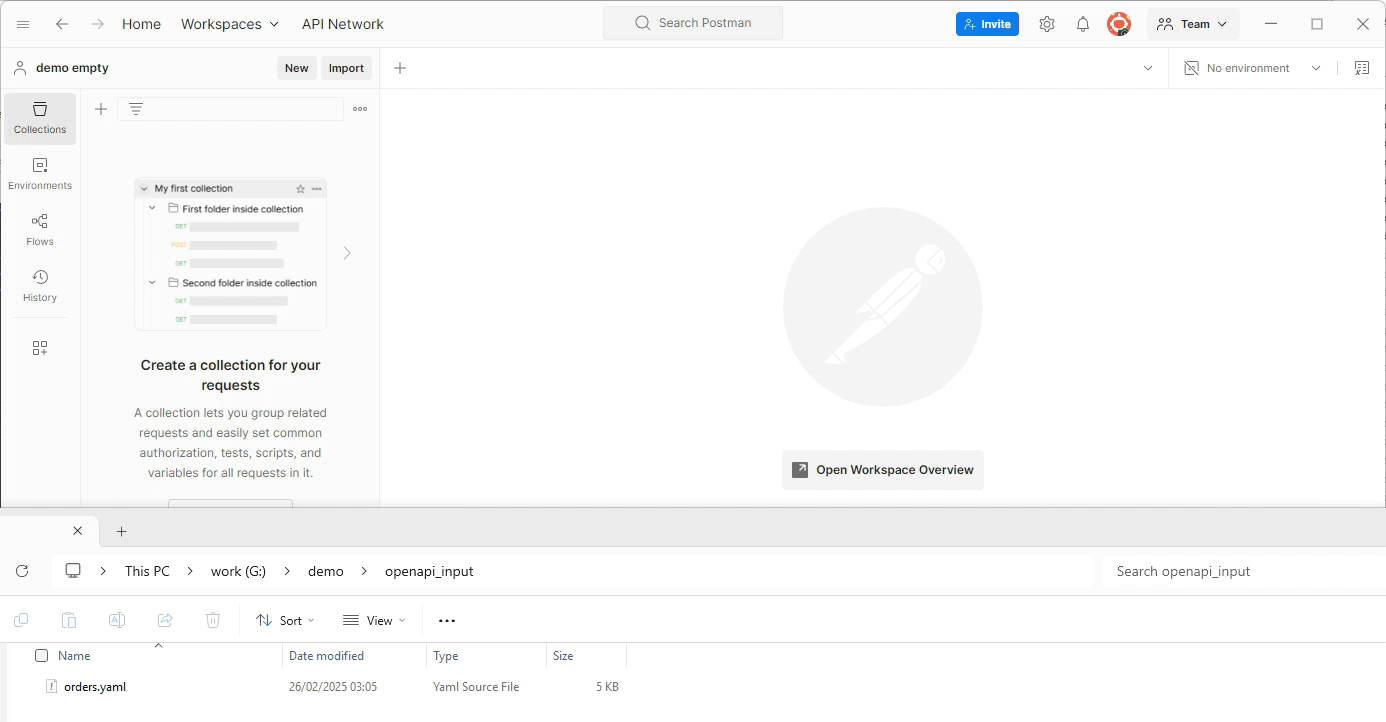
Task: Click the Rename icon in Explorer toolbar
Action: (117, 620)
